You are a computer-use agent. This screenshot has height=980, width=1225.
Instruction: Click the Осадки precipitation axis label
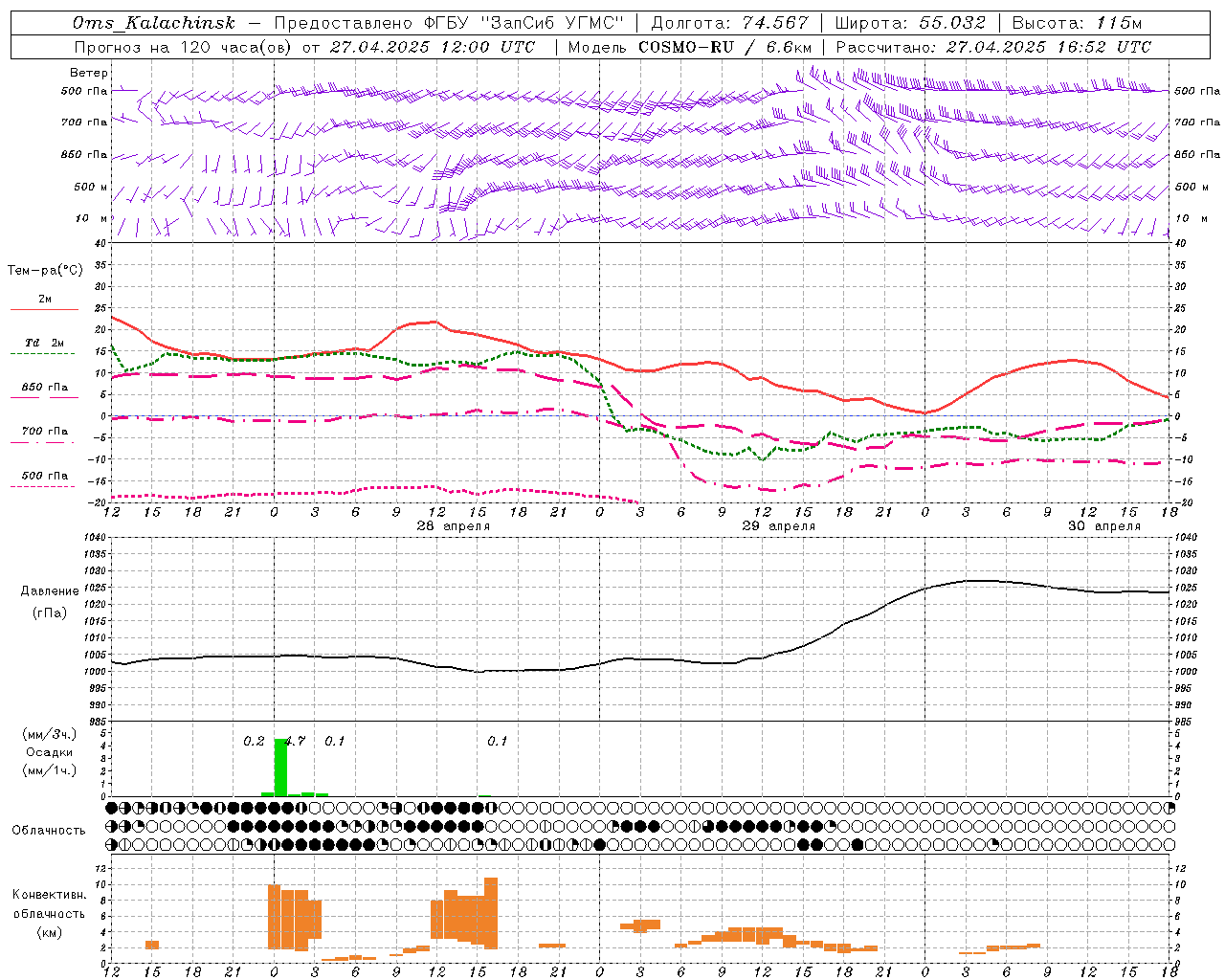pyautogui.click(x=49, y=752)
